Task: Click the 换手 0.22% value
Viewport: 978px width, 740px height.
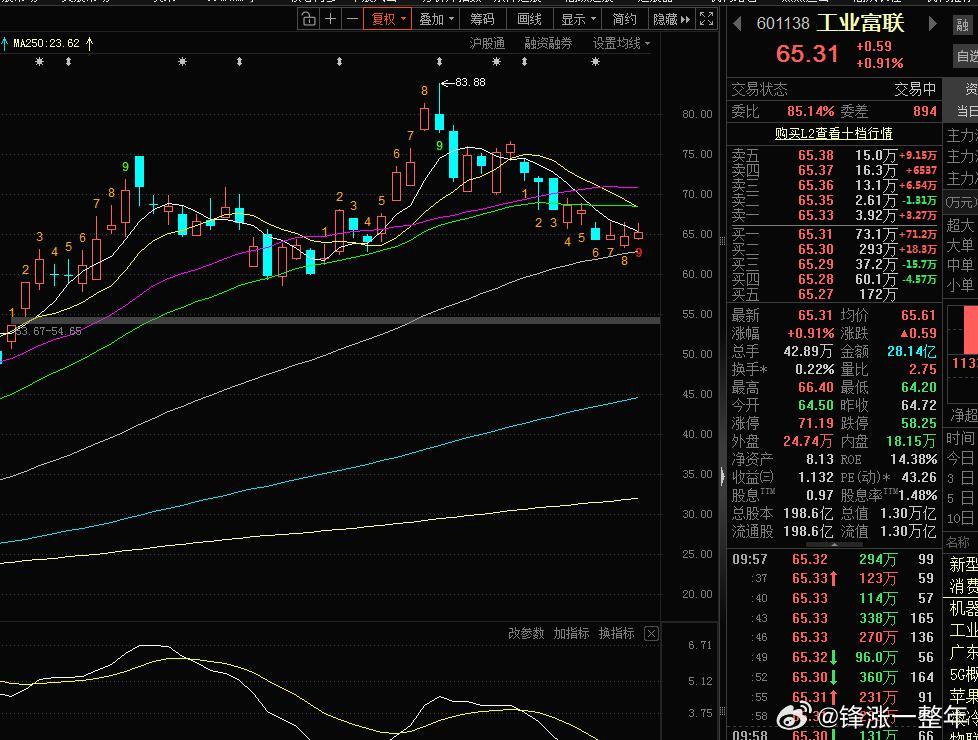Action: click(815, 369)
